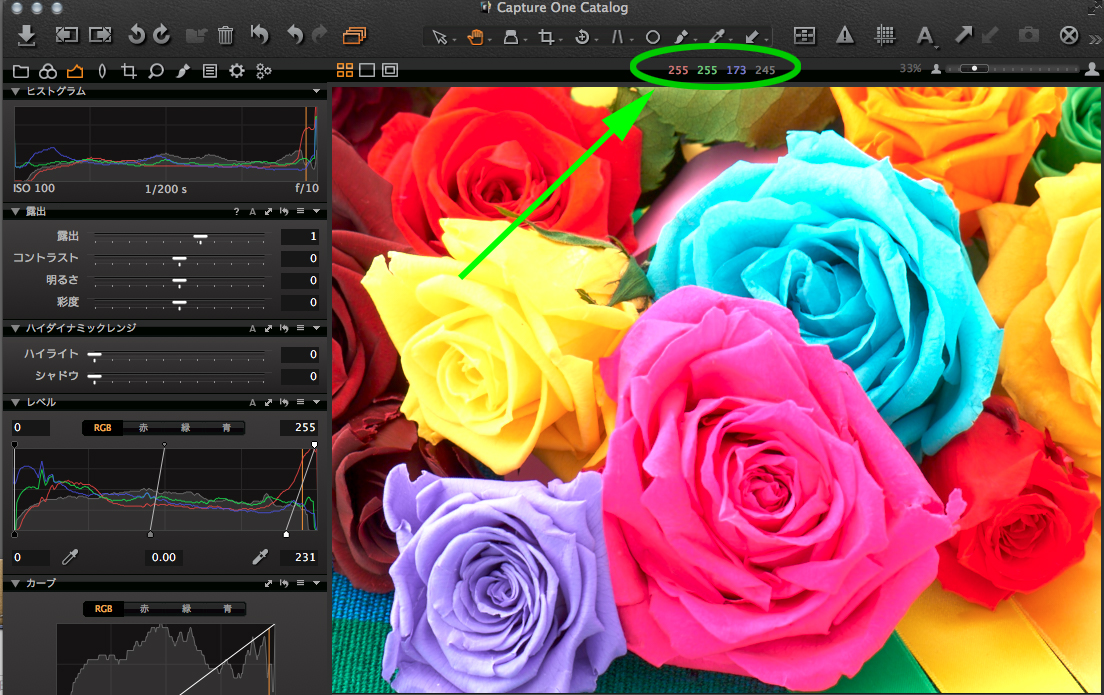Open the Library folder tool tab

click(20, 71)
